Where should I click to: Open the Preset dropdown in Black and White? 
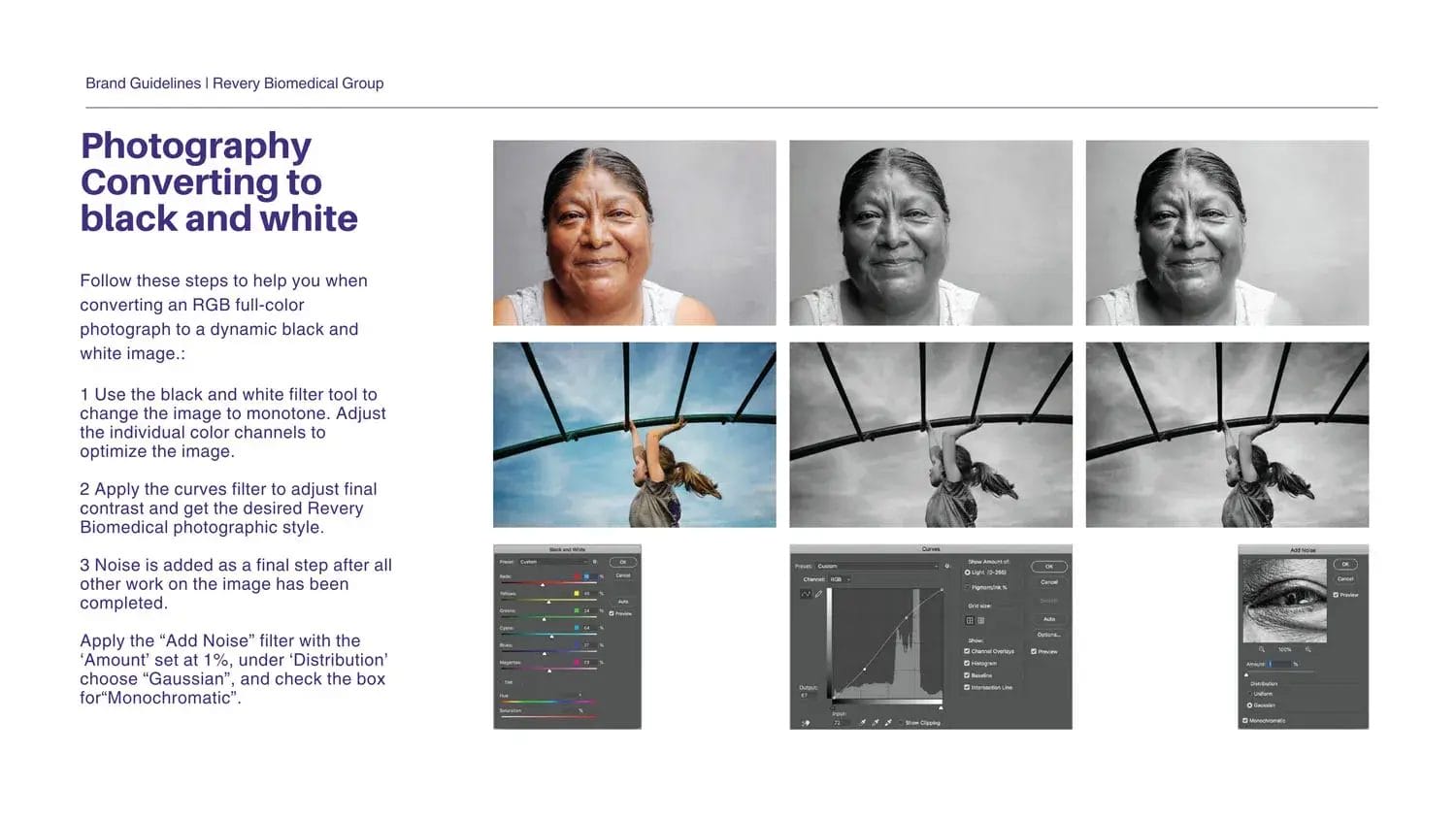pyautogui.click(x=553, y=562)
